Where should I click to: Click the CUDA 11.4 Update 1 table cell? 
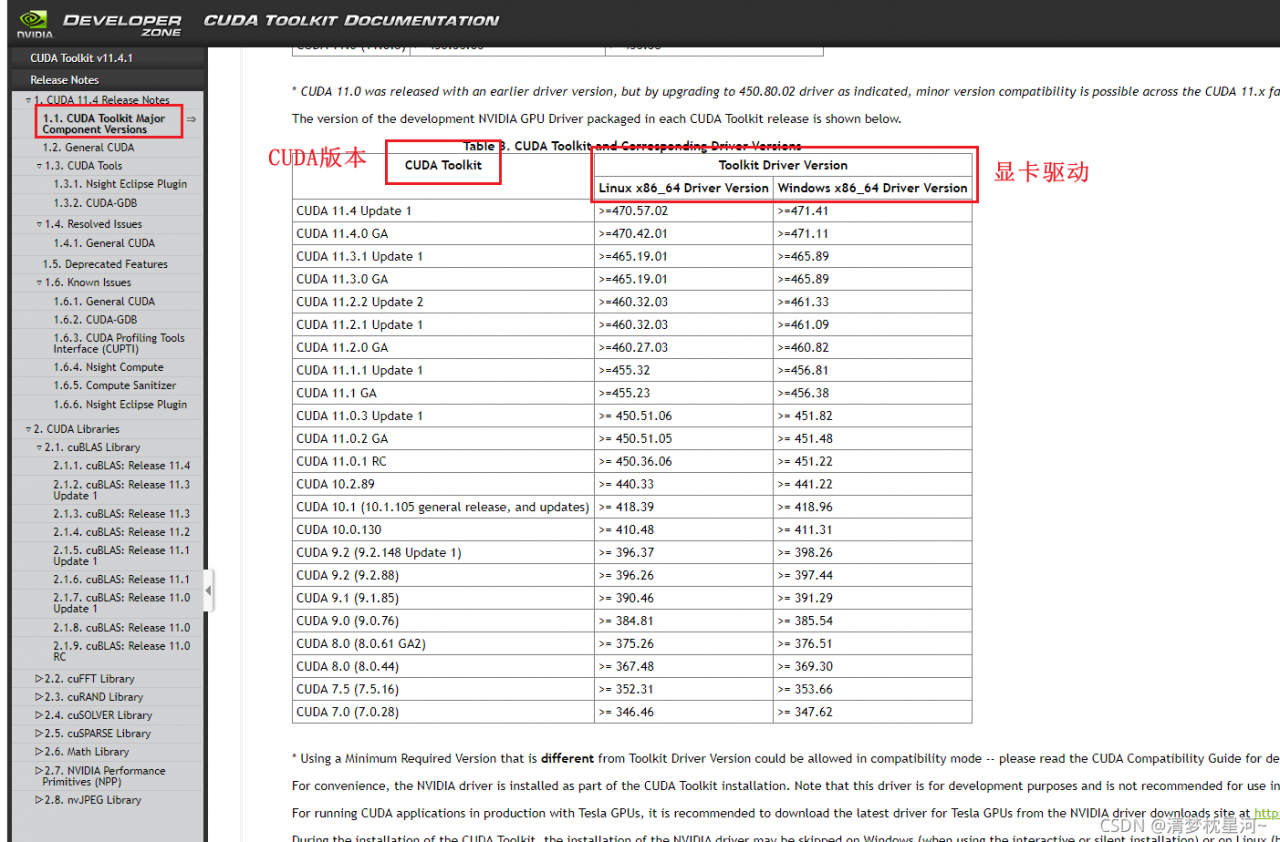click(x=443, y=211)
